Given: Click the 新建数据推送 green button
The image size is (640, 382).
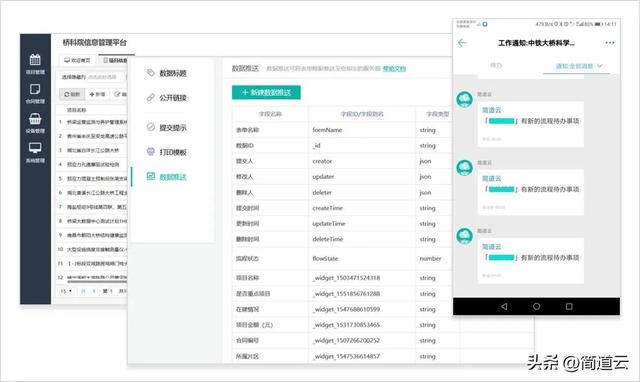Looking at the screenshot, I should point(266,92).
